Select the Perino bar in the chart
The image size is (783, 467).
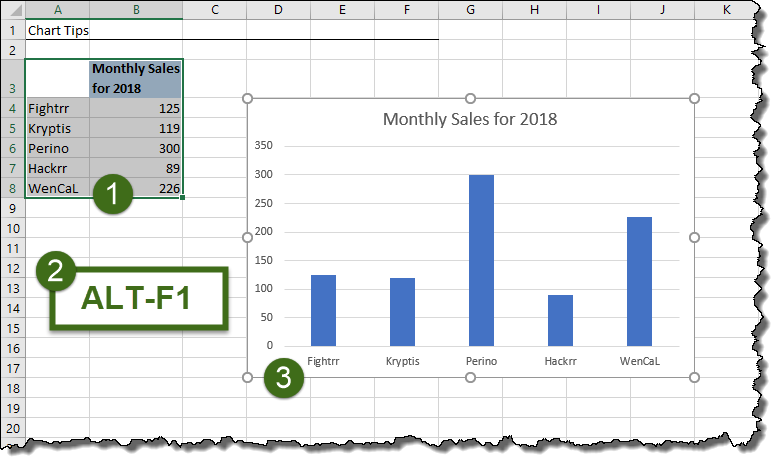click(481, 260)
